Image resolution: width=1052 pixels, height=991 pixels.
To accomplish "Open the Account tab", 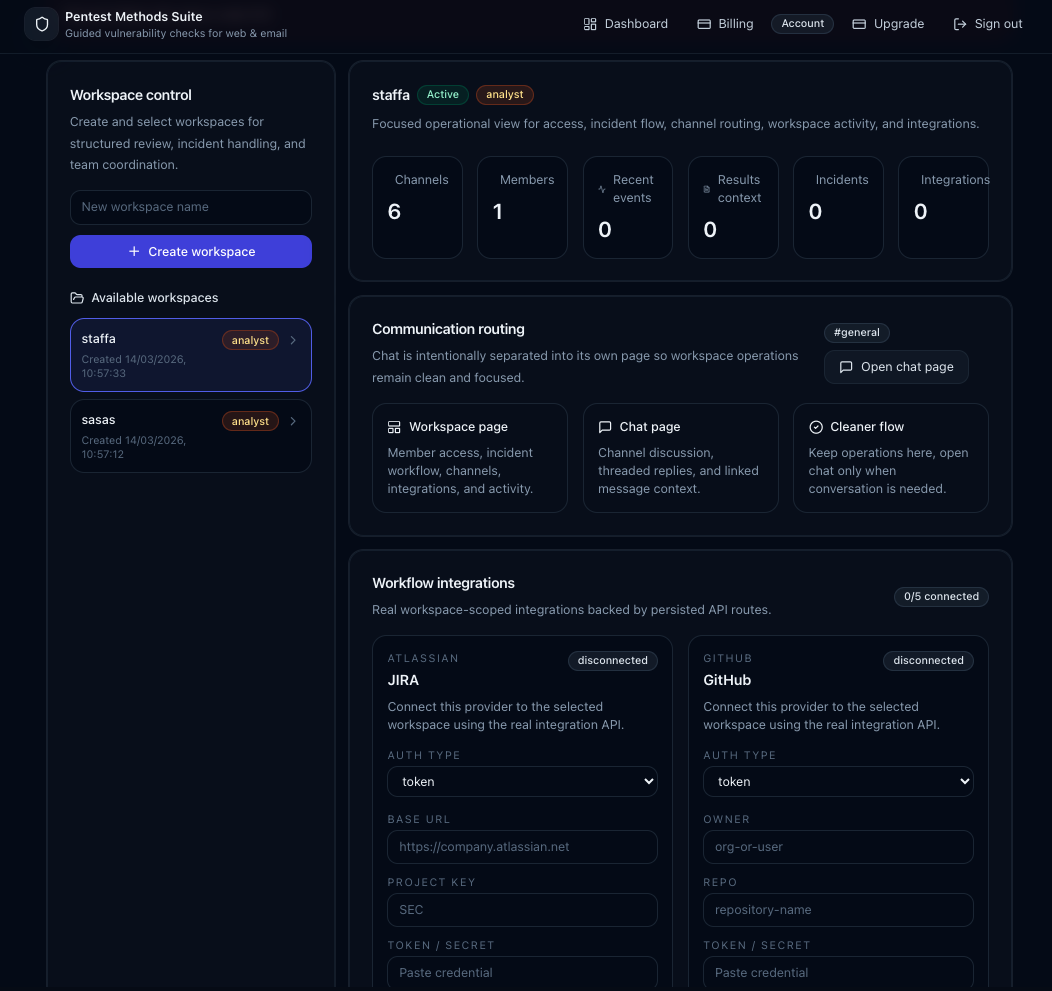I will (x=802, y=23).
